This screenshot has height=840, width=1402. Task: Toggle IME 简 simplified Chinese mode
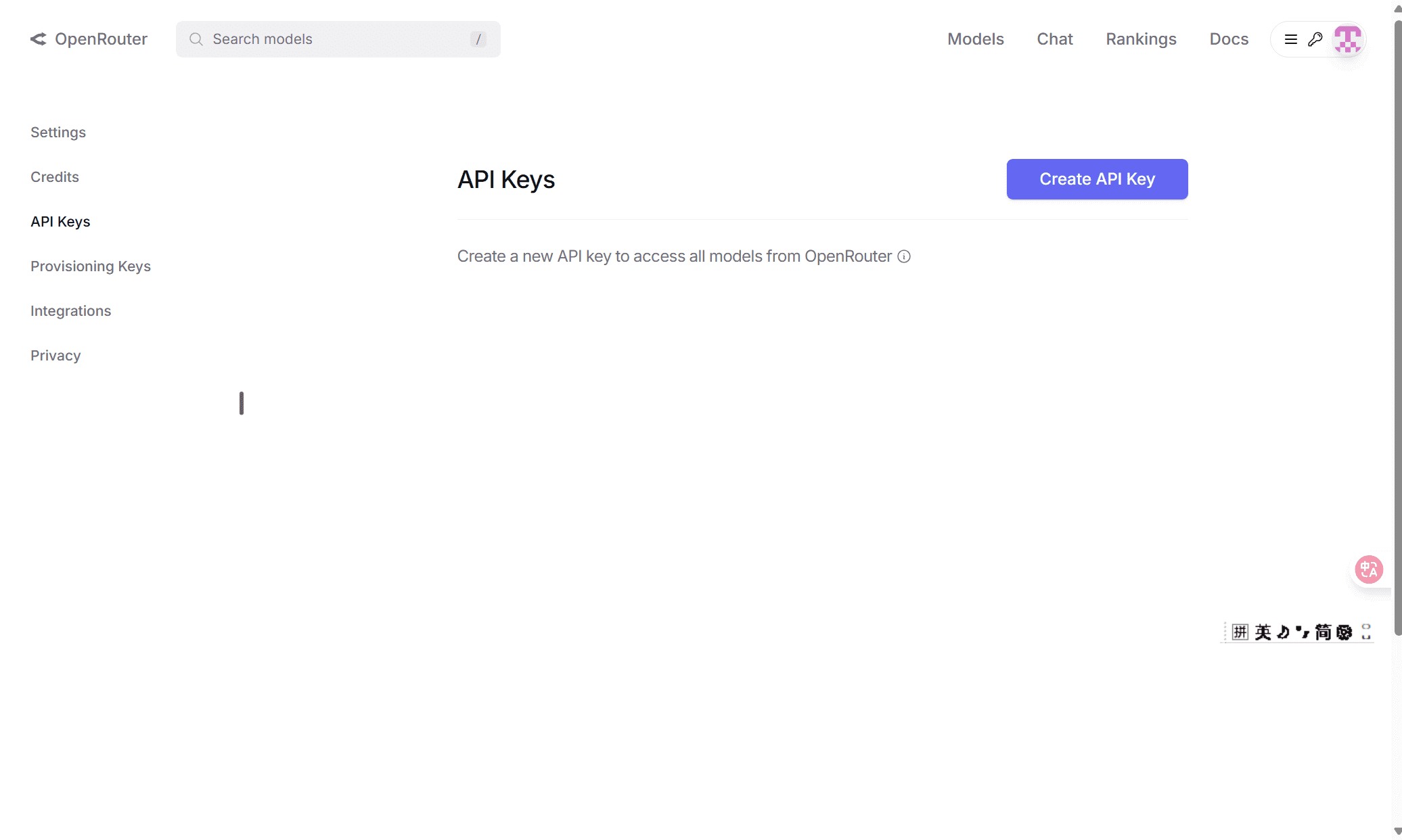pyautogui.click(x=1323, y=632)
